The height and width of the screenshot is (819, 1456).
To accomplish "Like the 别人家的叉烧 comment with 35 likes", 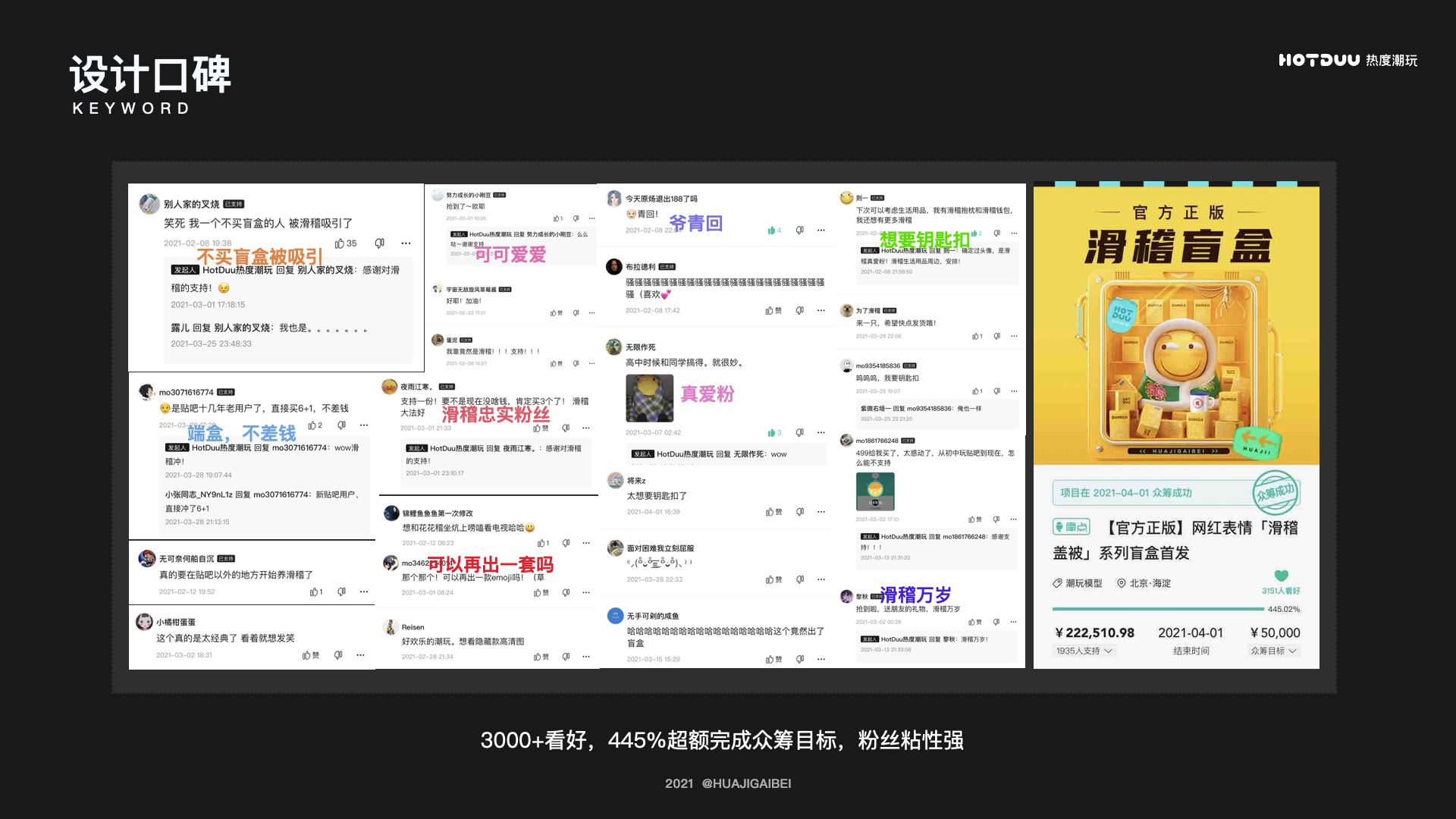I will pyautogui.click(x=340, y=243).
